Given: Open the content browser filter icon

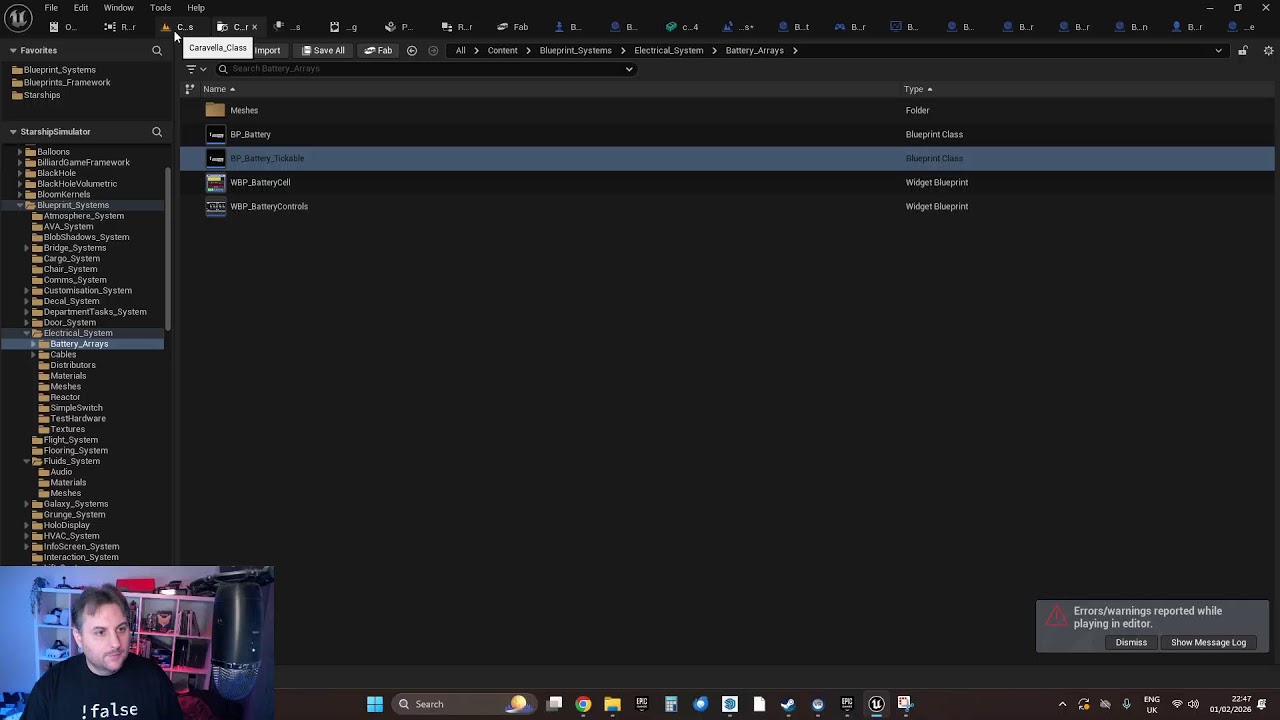Looking at the screenshot, I should click(x=191, y=69).
